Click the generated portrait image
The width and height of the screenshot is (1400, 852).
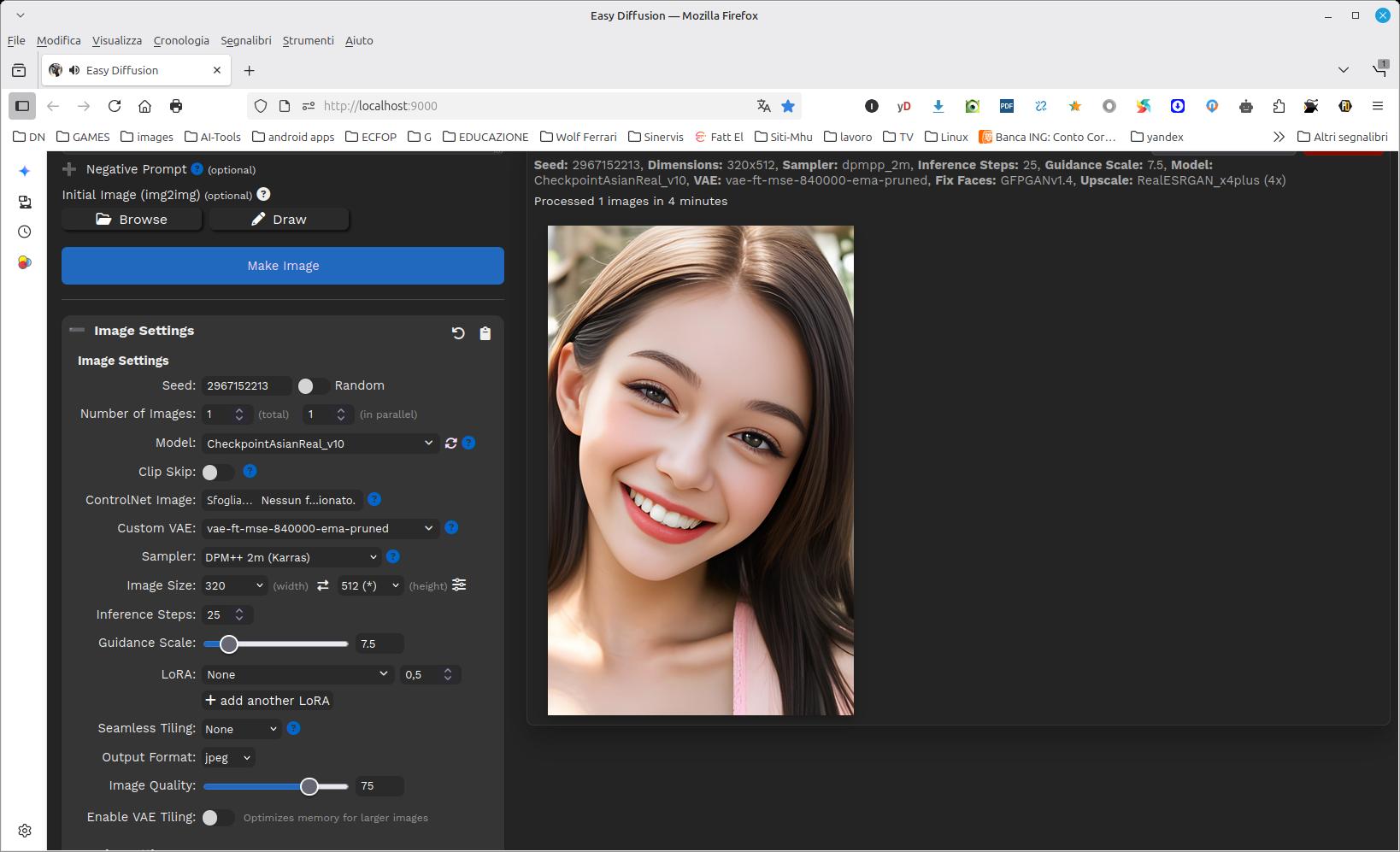click(701, 470)
